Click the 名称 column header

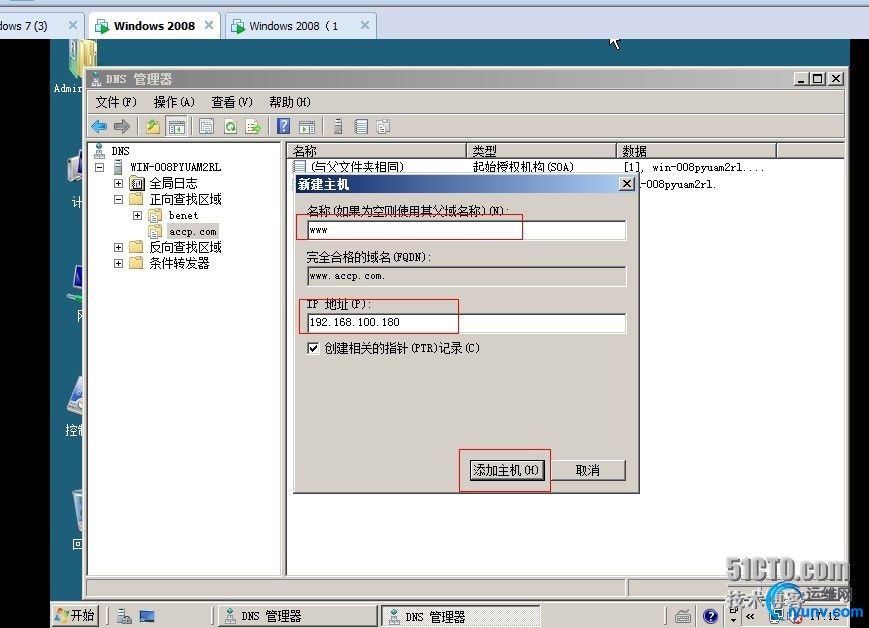(377, 151)
